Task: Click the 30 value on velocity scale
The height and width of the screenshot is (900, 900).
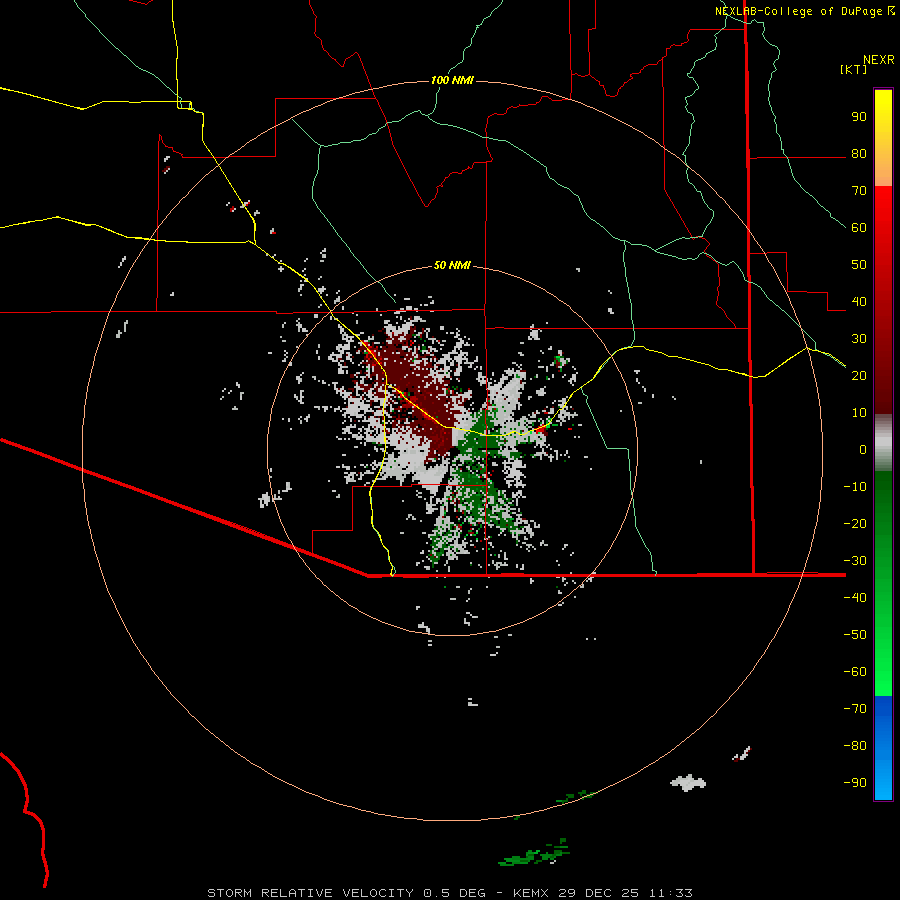Action: click(859, 339)
